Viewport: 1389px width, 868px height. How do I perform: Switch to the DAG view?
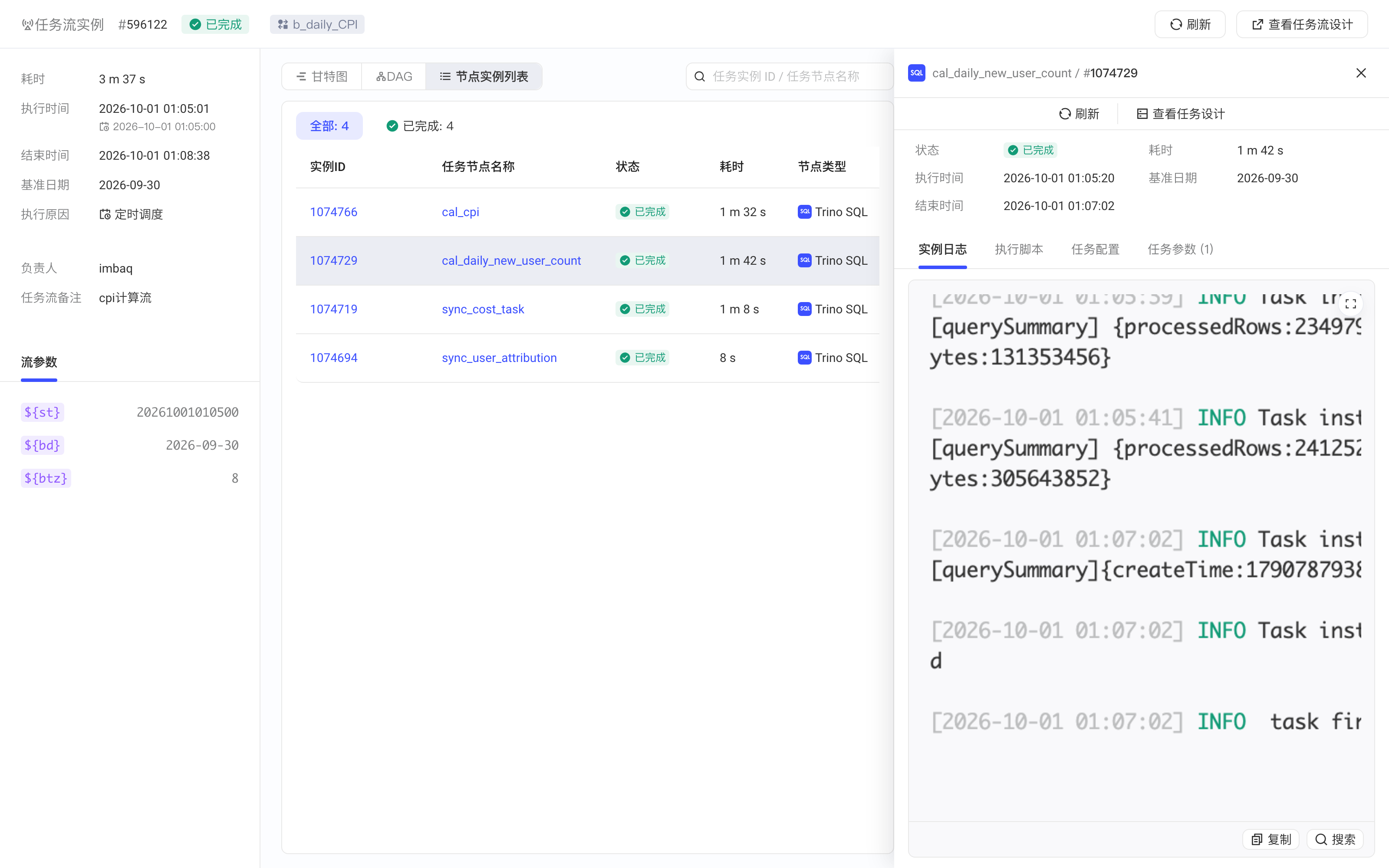394,76
